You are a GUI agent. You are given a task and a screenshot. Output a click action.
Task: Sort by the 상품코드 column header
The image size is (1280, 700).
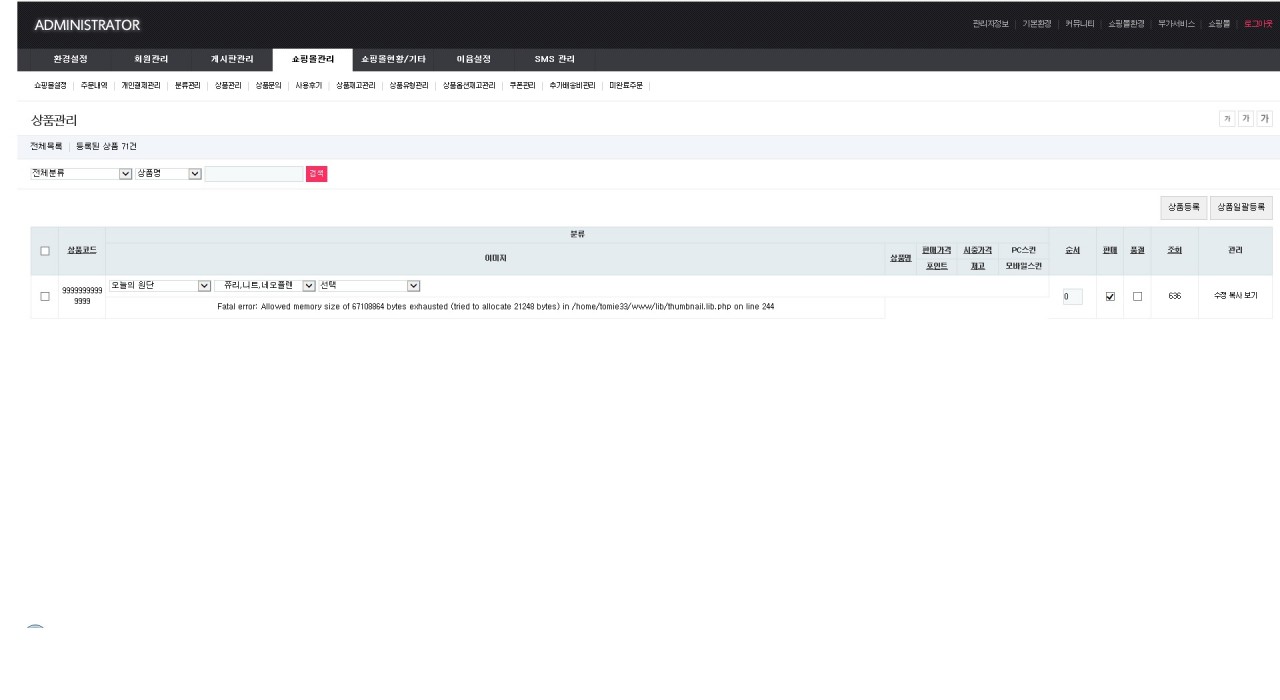click(x=82, y=249)
